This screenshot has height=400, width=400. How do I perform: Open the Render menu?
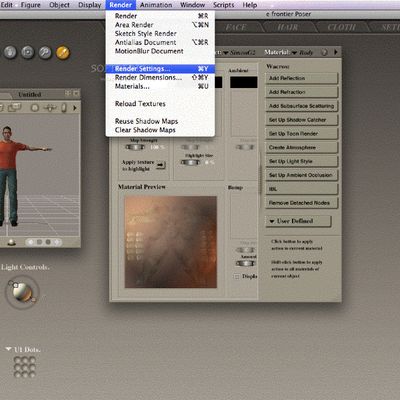point(121,5)
